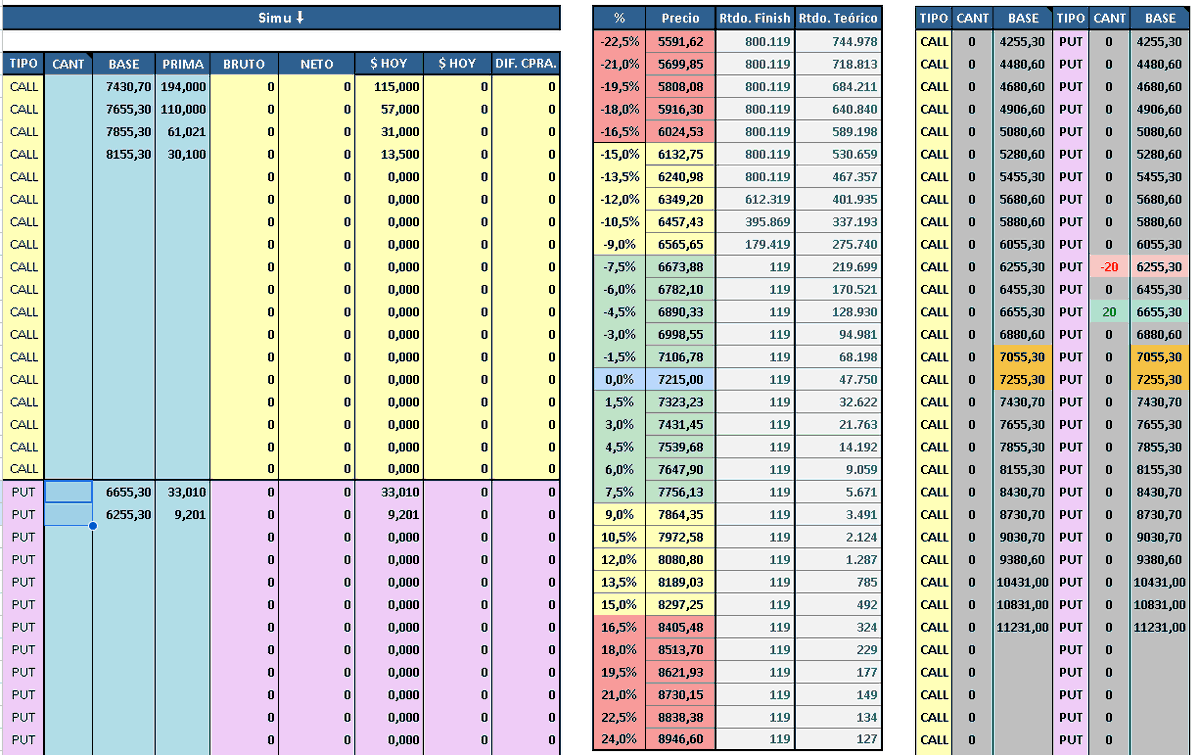This screenshot has width=1200, height=755.
Task: Click the -7,5% percentage cell
Action: click(619, 266)
